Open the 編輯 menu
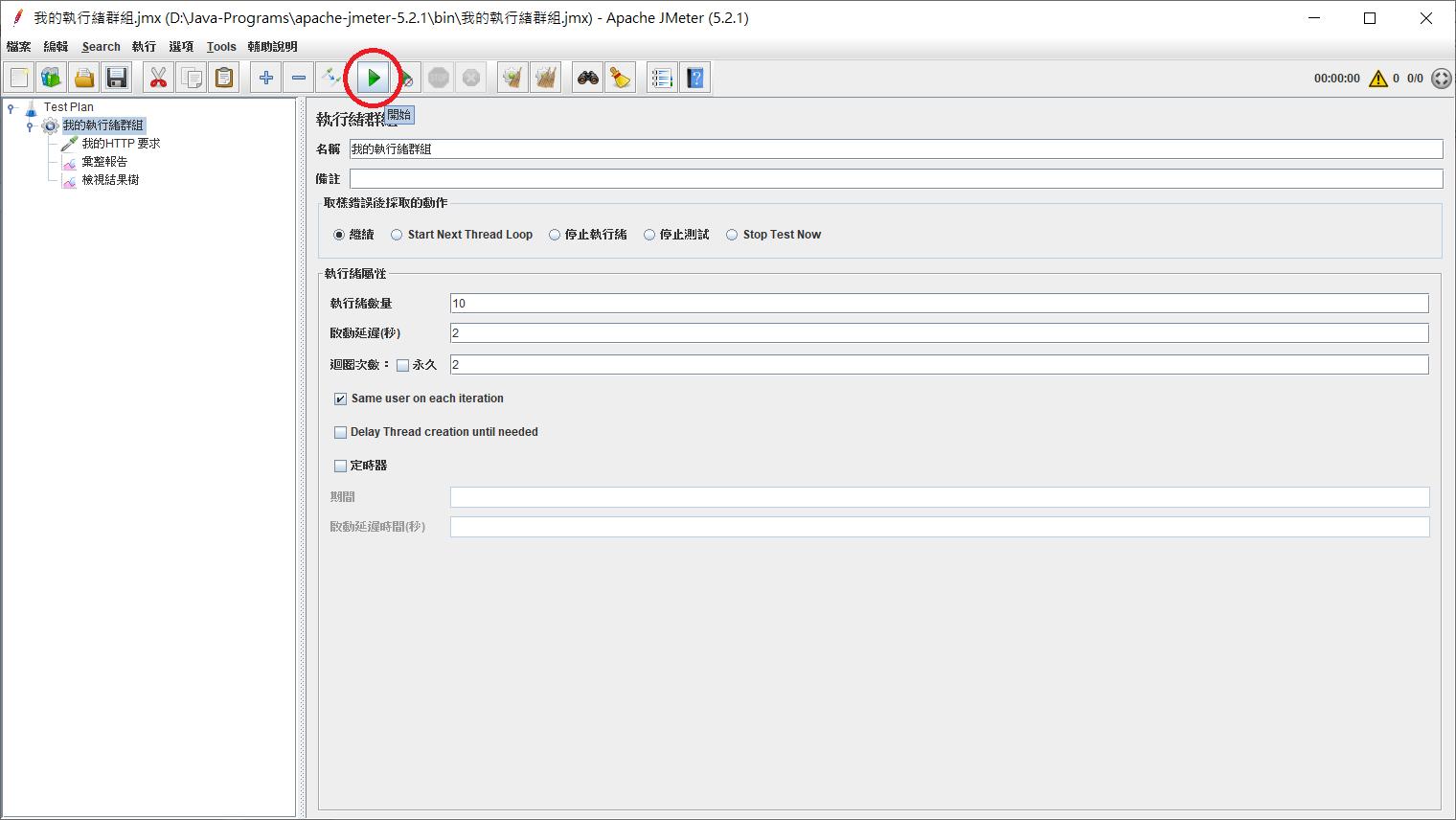This screenshot has height=820, width=1456. (56, 46)
